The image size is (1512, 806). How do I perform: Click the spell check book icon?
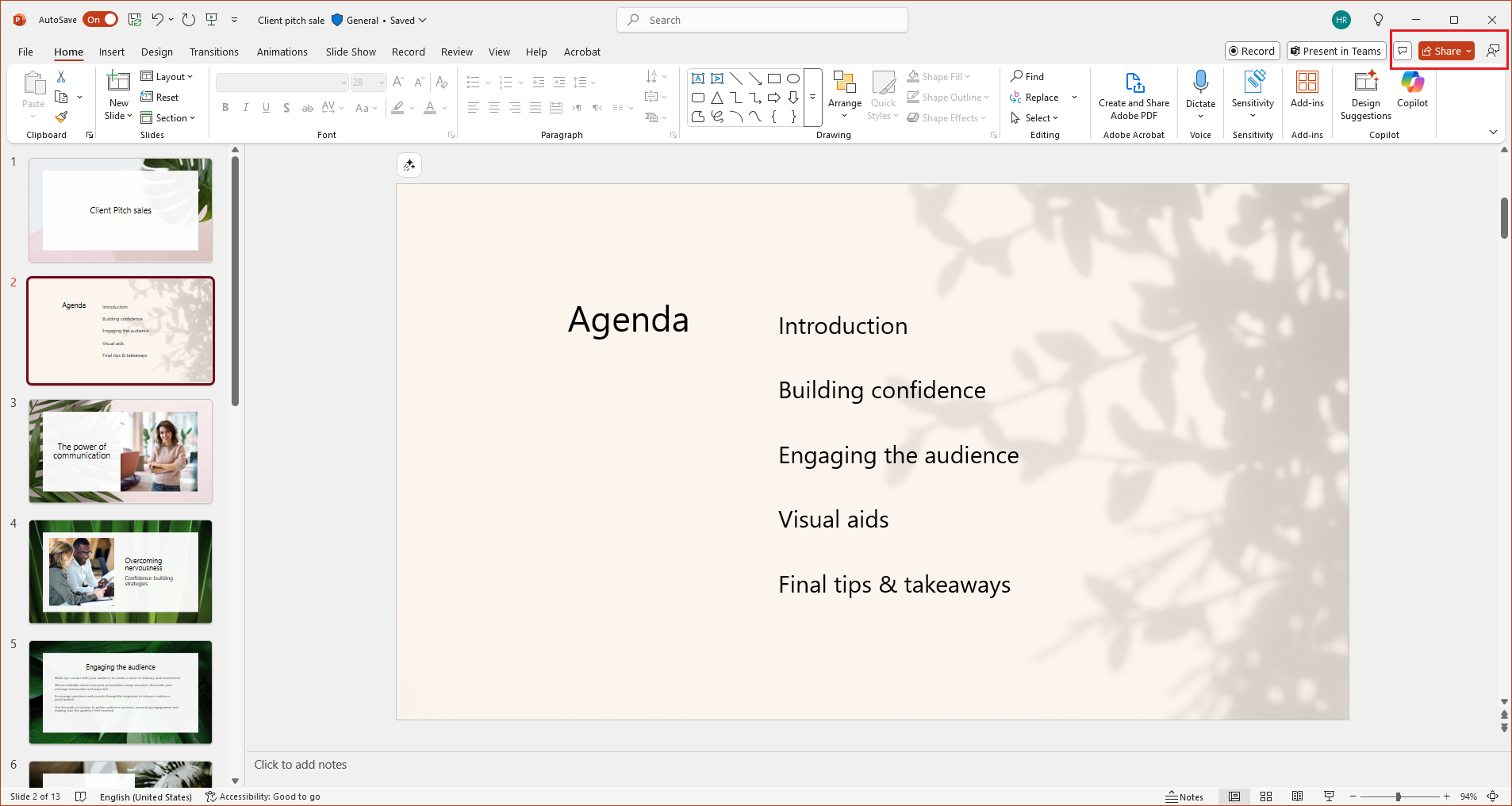click(x=80, y=796)
